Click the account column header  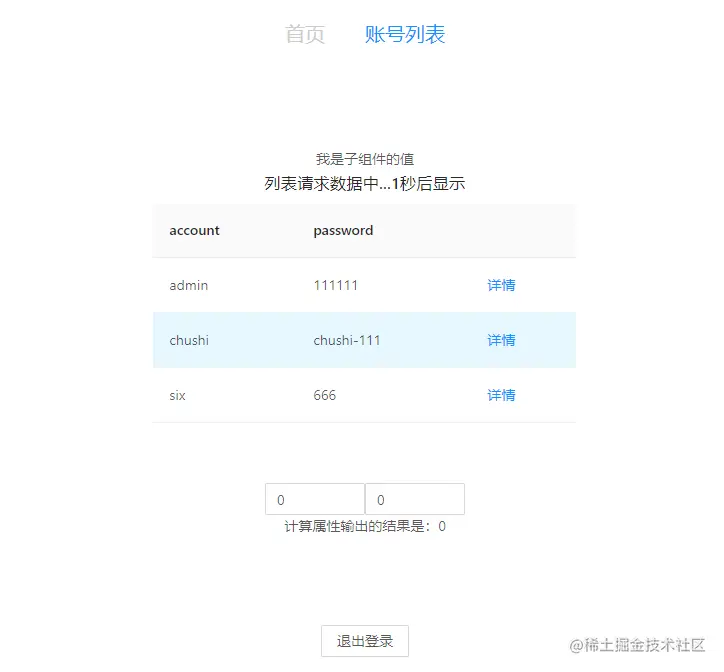click(194, 230)
